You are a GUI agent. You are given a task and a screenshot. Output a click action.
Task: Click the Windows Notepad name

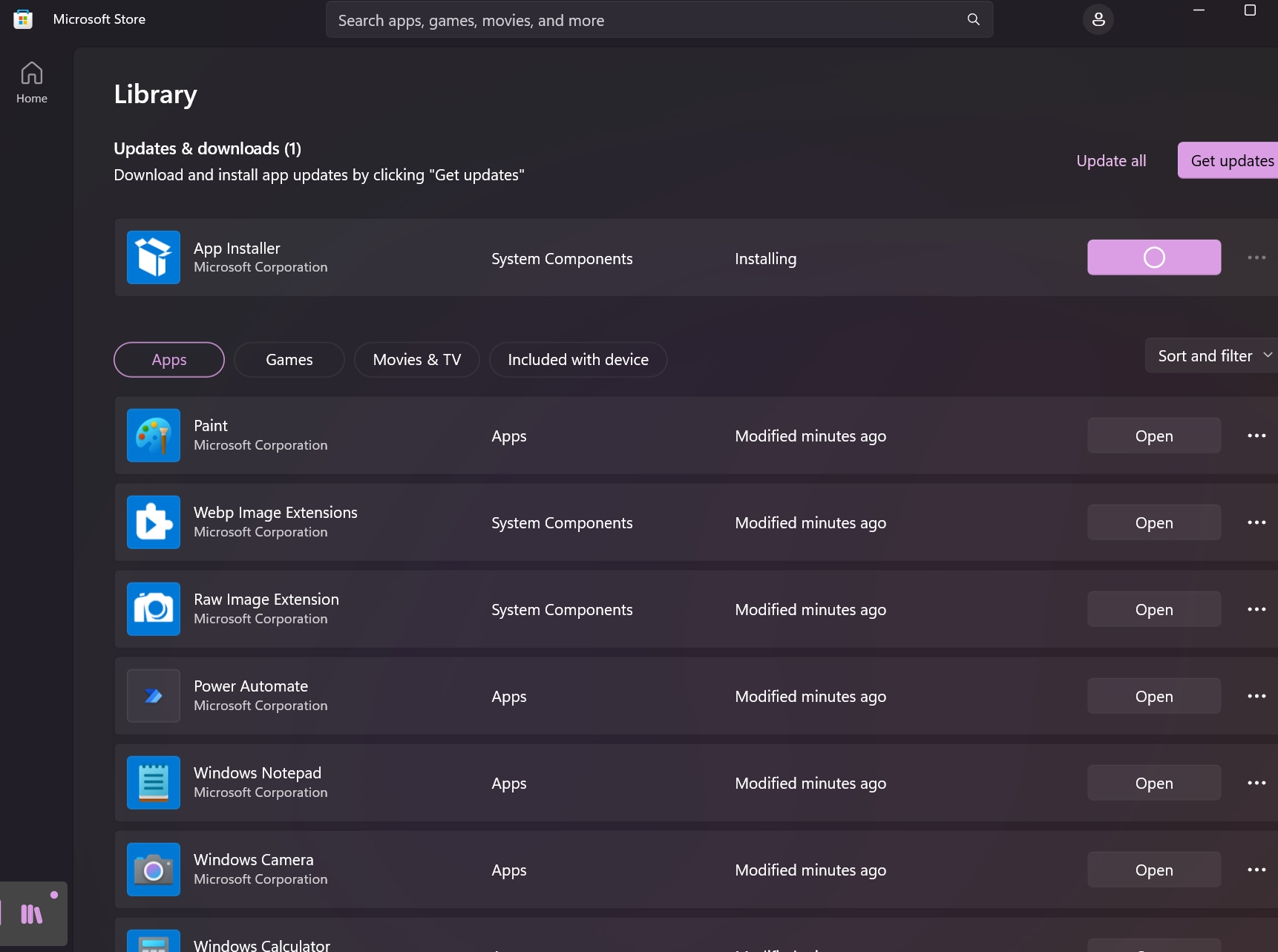click(x=258, y=773)
